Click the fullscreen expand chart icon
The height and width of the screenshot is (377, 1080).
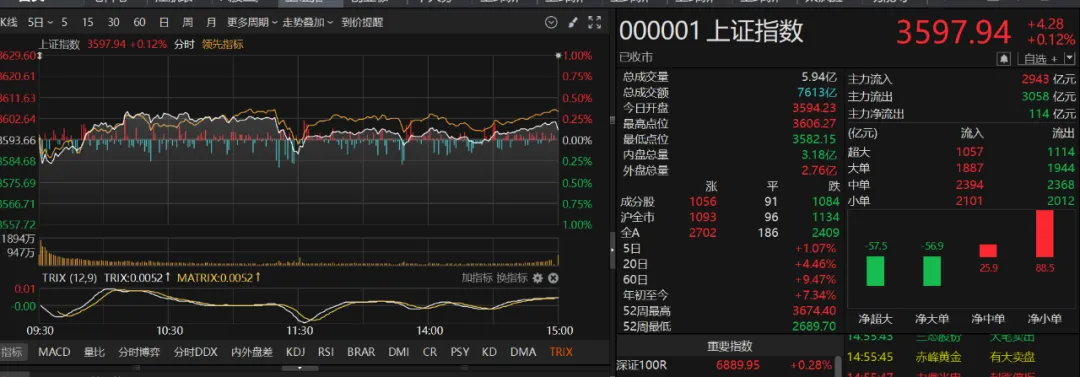click(x=594, y=23)
